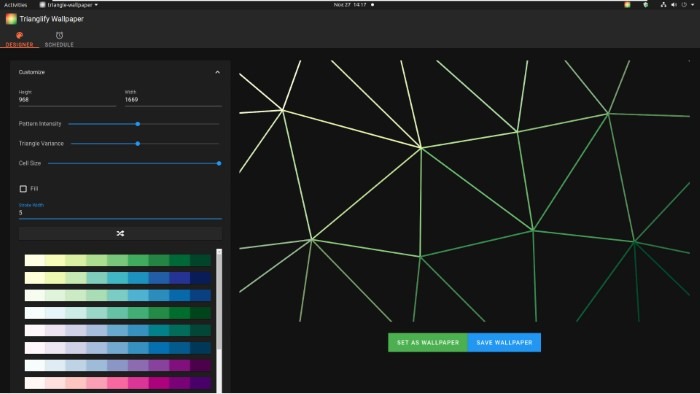Viewport: 700px width, 394px height.
Task: Select the yellow-to-green color palette
Action: tap(117, 260)
